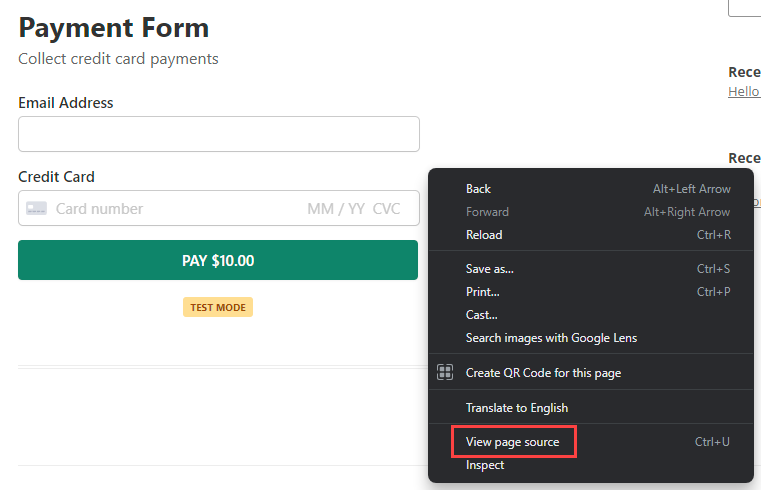
Task: Choose Inspect from the context menu
Action: pos(485,465)
